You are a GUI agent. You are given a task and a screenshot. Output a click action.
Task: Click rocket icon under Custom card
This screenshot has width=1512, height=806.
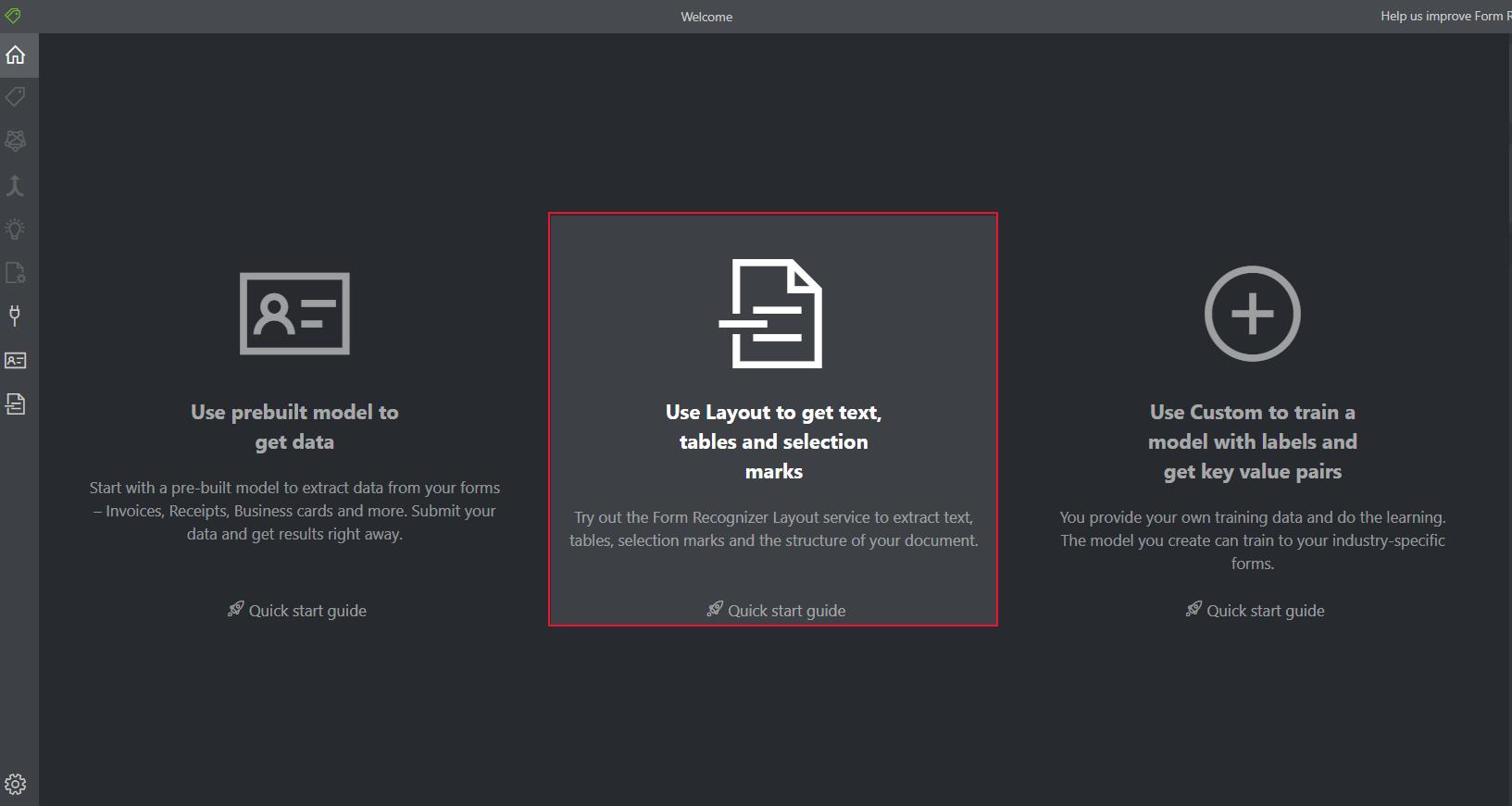[x=1193, y=609]
